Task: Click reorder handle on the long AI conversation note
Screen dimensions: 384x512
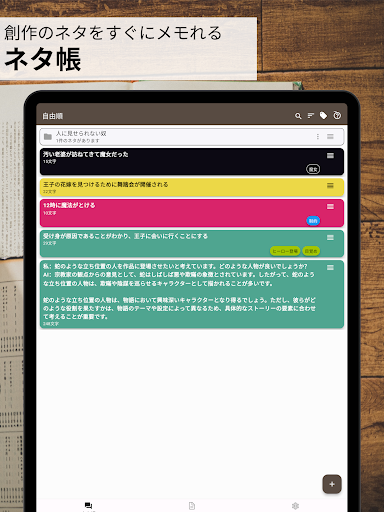Action: pyautogui.click(x=330, y=268)
